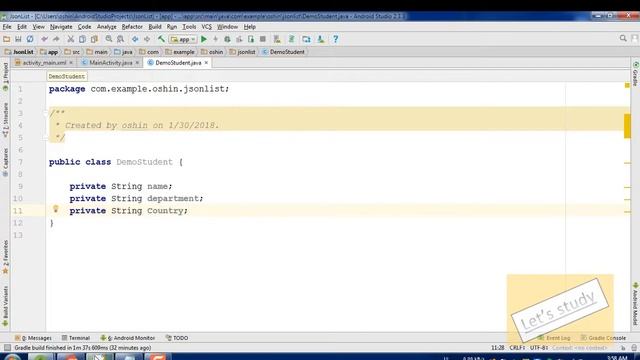
Task: Click the intention lightbulb on line 11
Action: click(x=56, y=209)
